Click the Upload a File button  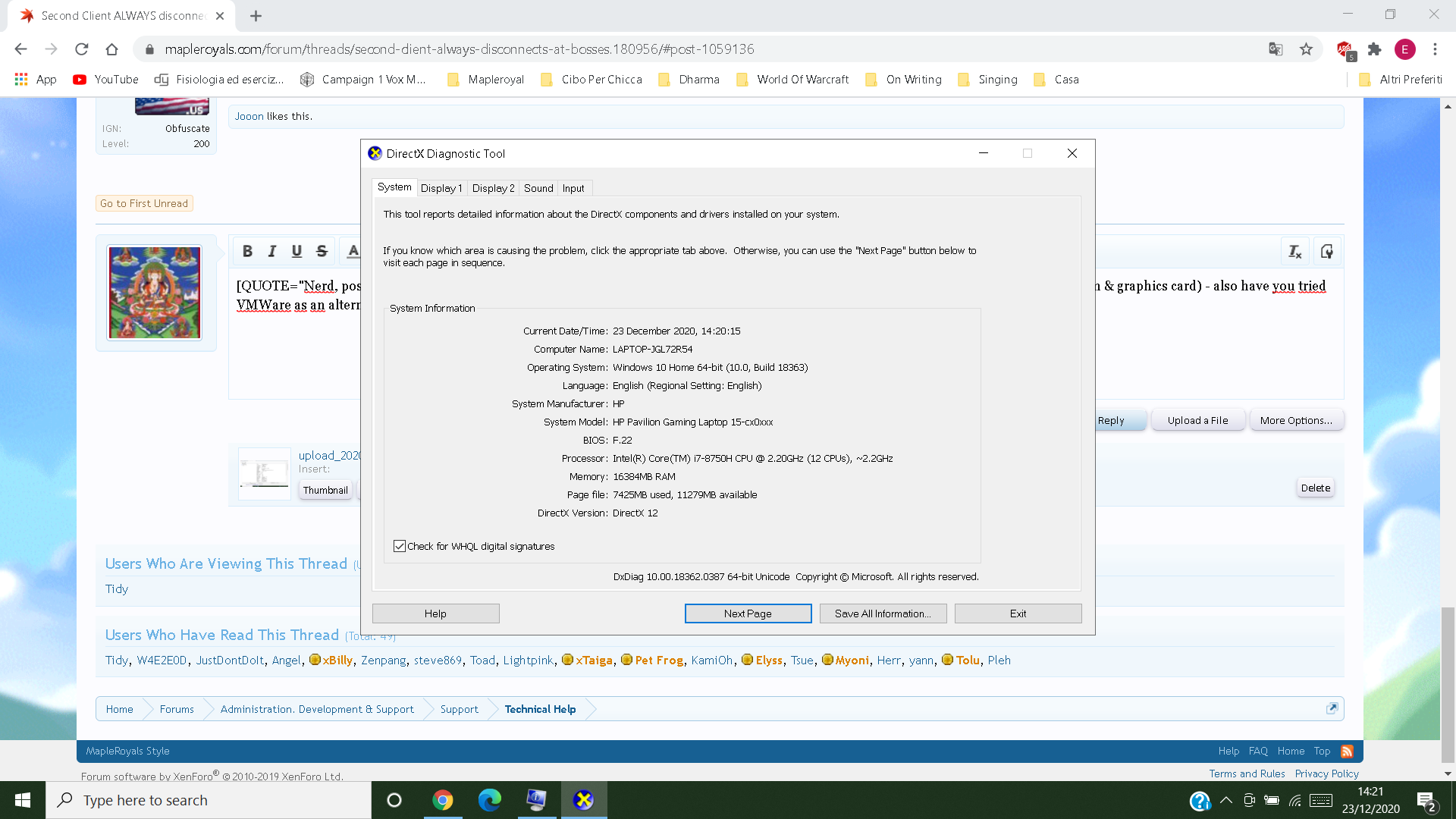[1197, 420]
